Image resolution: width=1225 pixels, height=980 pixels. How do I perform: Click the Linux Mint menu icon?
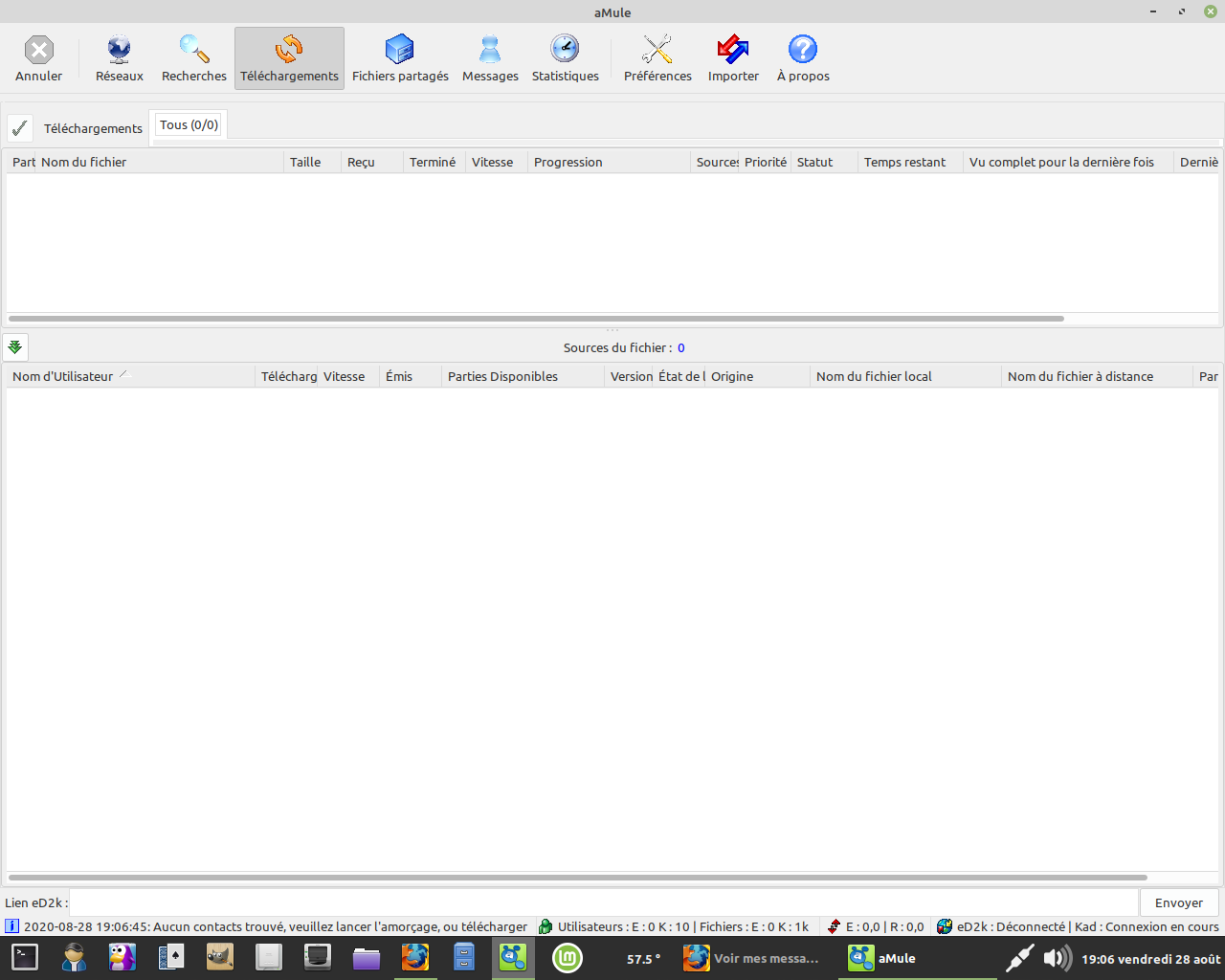(x=568, y=957)
